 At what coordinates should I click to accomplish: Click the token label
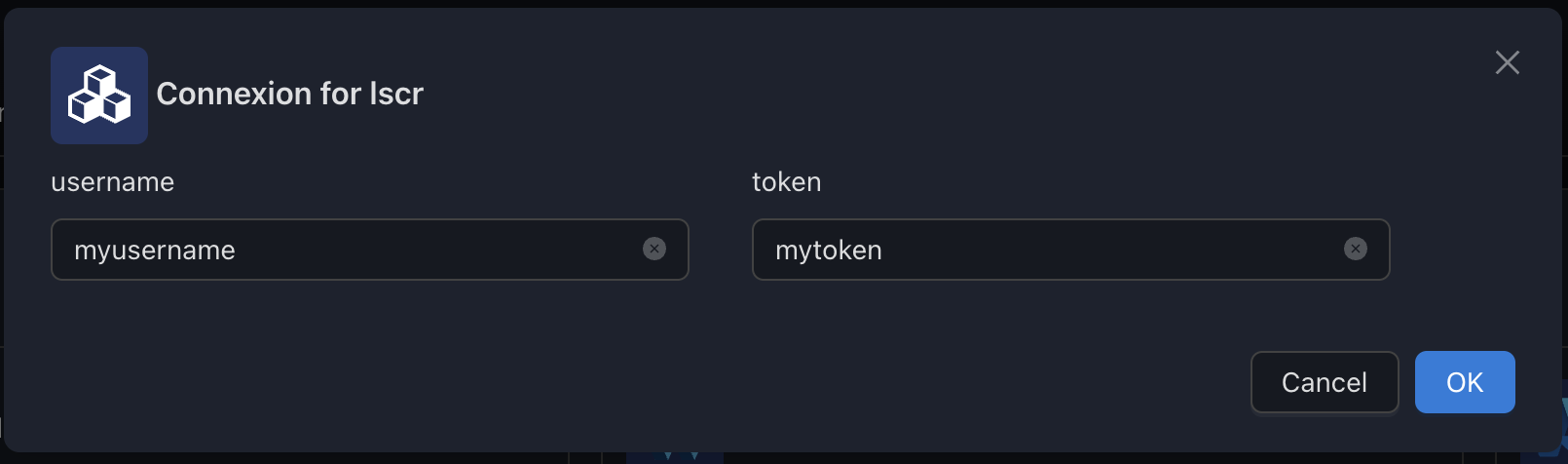coord(787,182)
